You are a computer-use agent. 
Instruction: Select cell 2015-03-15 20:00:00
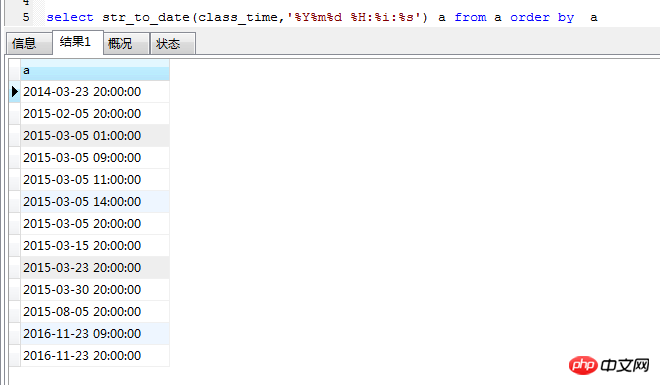coord(95,246)
